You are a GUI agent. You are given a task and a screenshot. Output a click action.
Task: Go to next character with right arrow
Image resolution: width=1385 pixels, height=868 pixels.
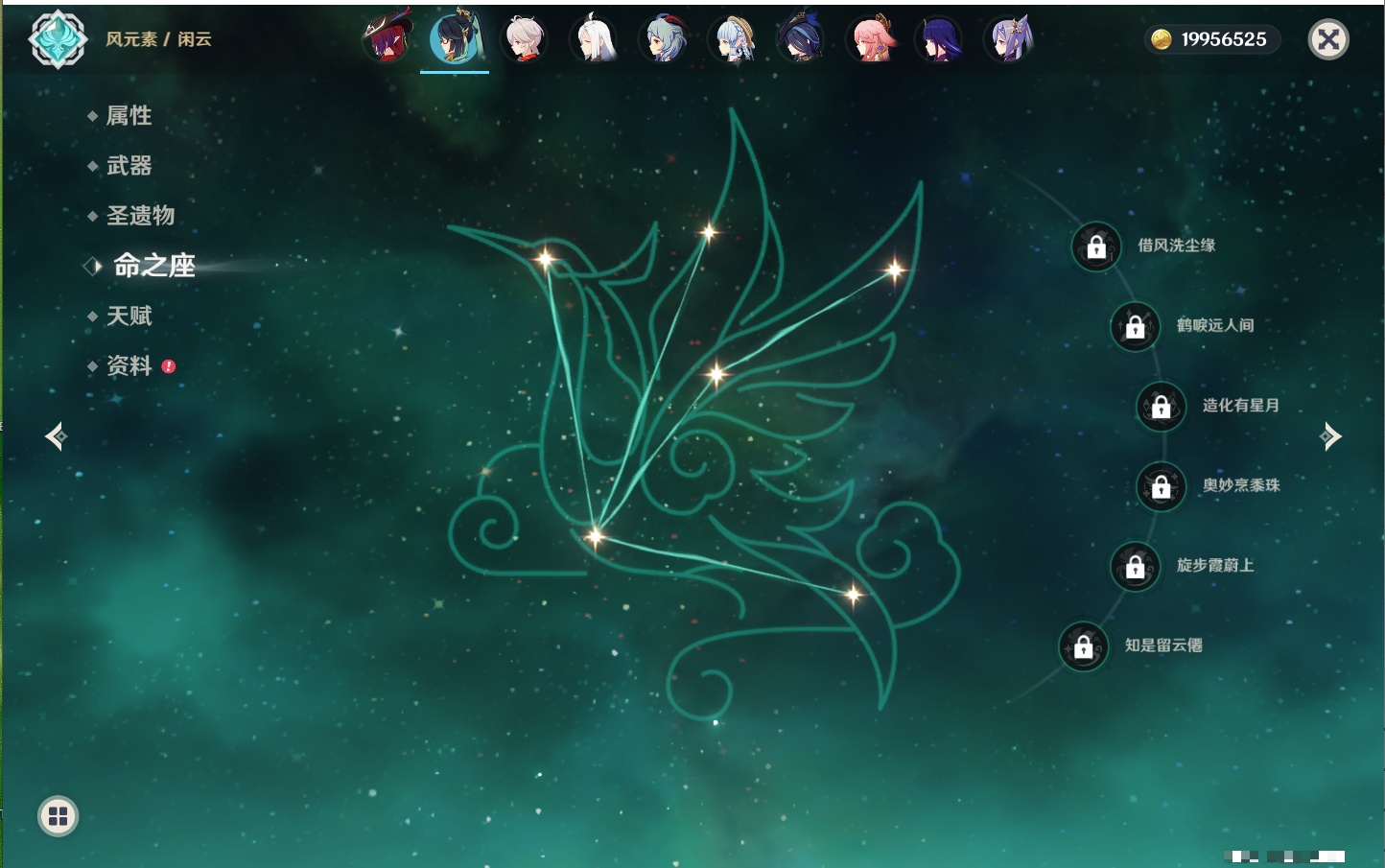1330,436
